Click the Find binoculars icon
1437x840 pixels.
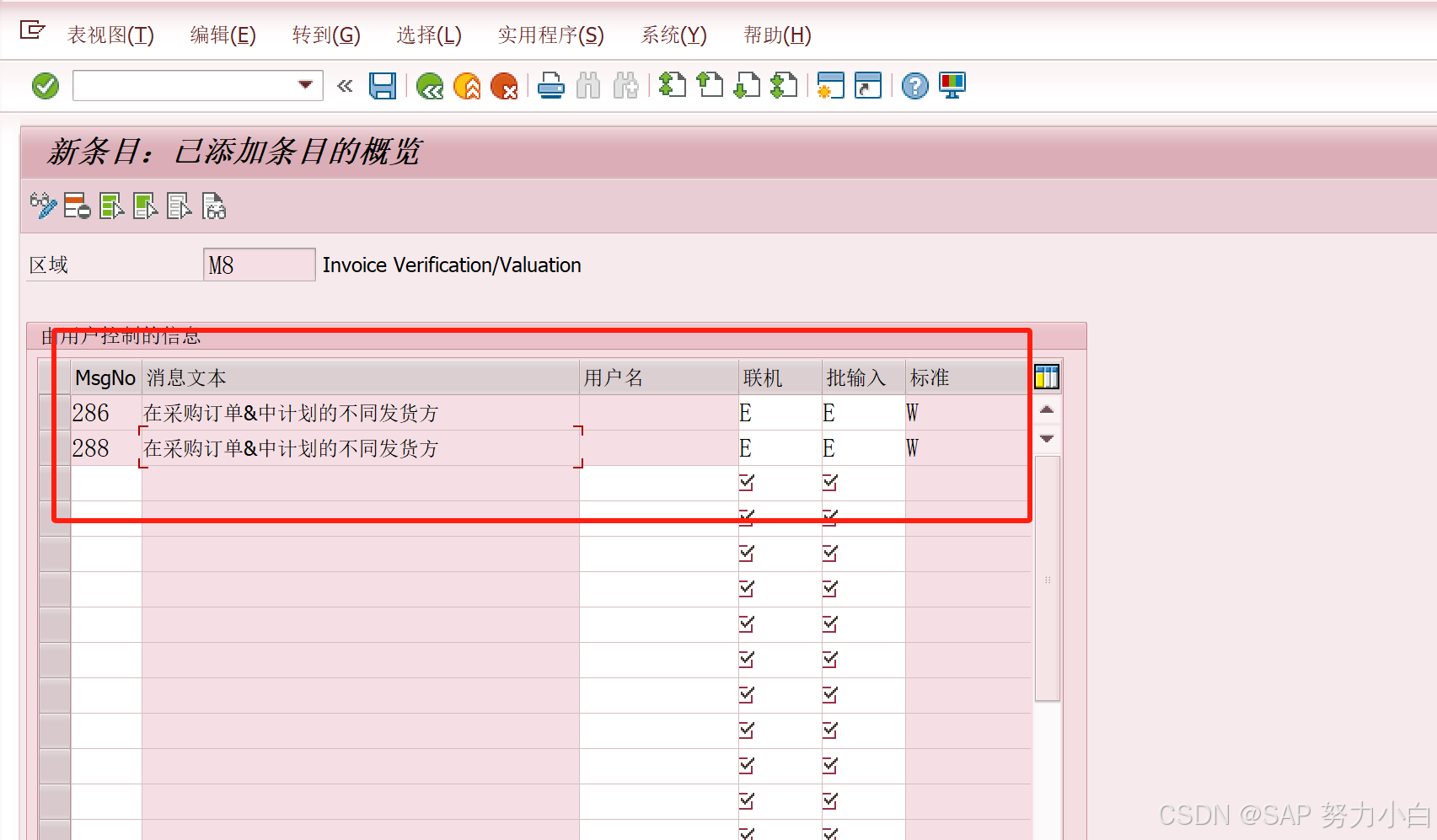(588, 85)
